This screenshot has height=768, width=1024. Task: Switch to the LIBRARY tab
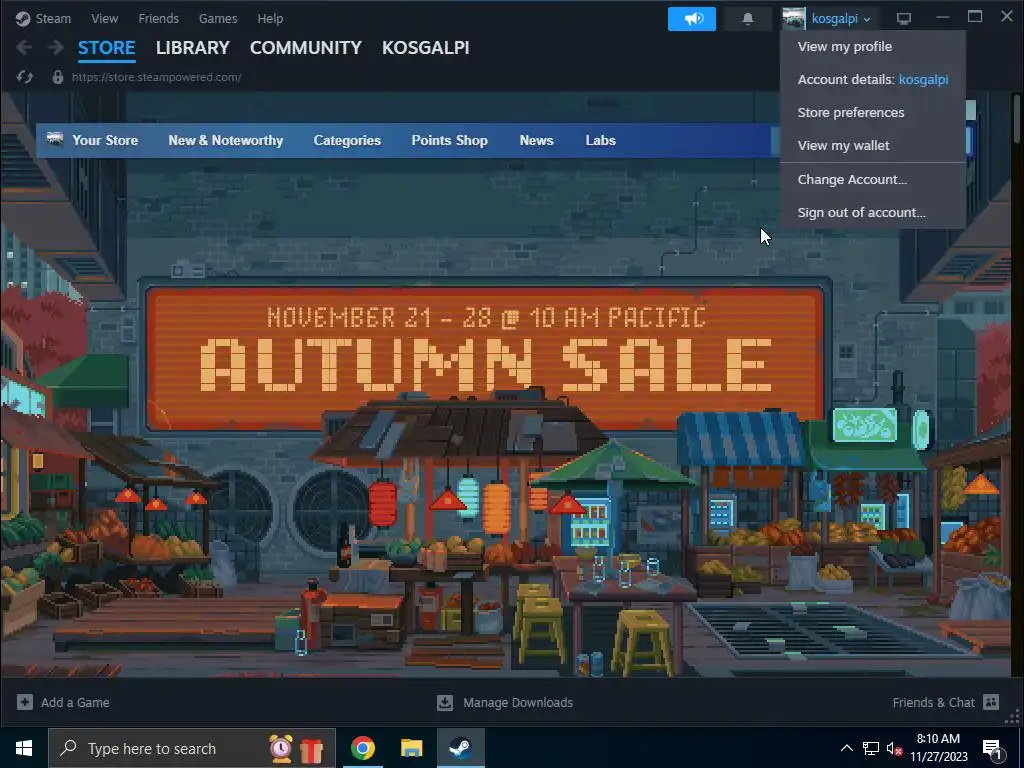[x=193, y=48]
